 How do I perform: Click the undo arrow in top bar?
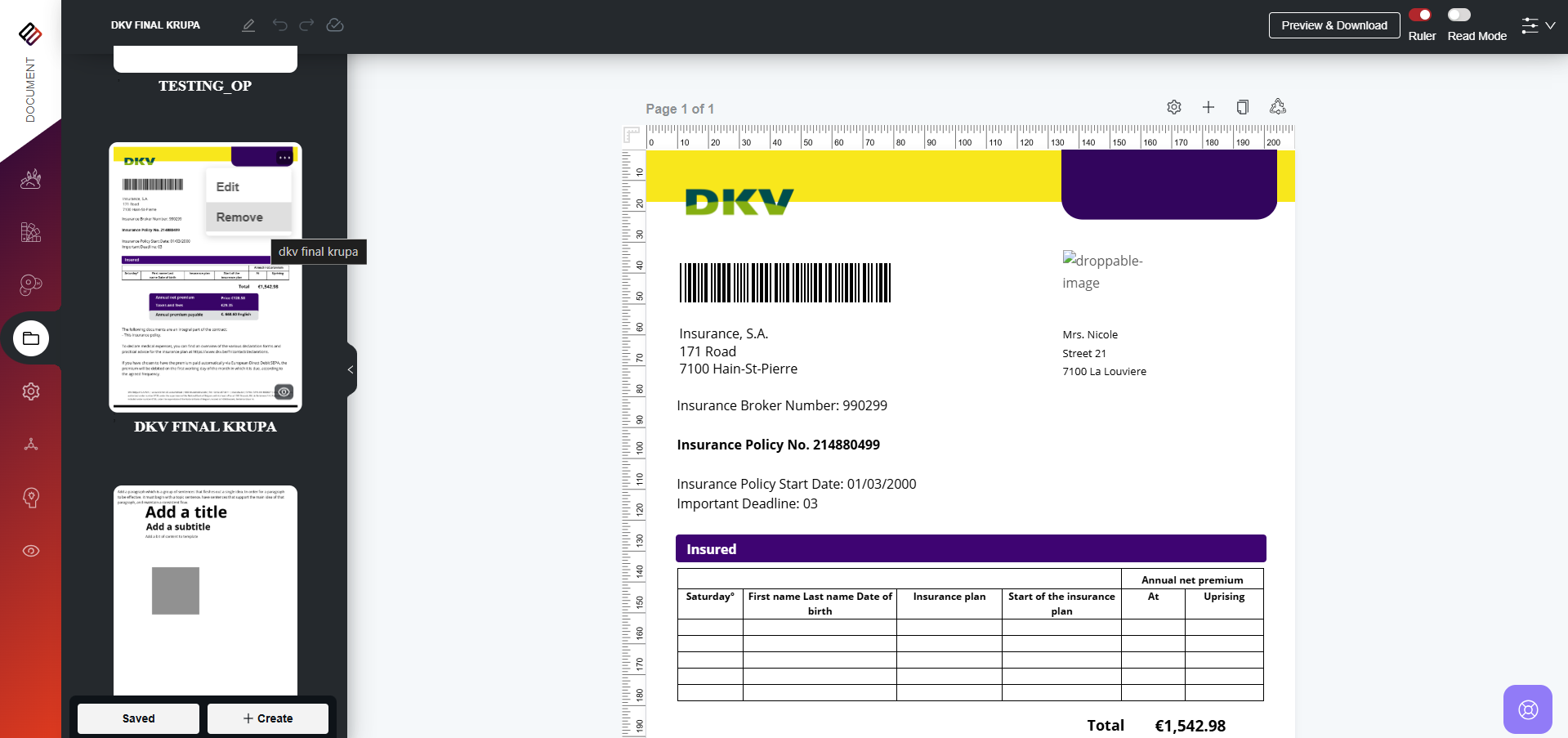tap(279, 25)
